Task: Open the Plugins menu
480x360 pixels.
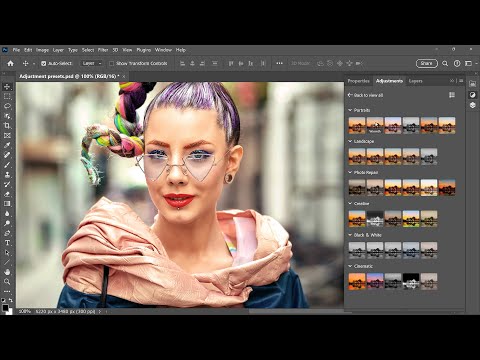Action: [144, 50]
